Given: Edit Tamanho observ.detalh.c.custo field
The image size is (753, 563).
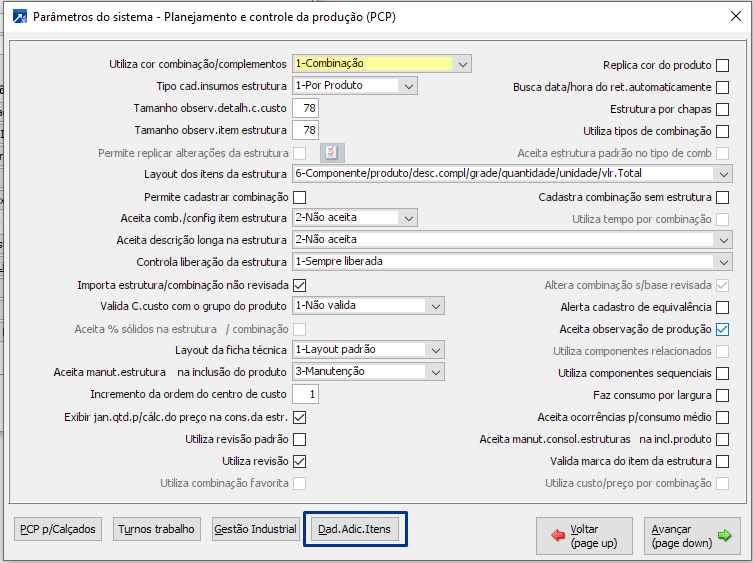Looking at the screenshot, I should pyautogui.click(x=305, y=108).
